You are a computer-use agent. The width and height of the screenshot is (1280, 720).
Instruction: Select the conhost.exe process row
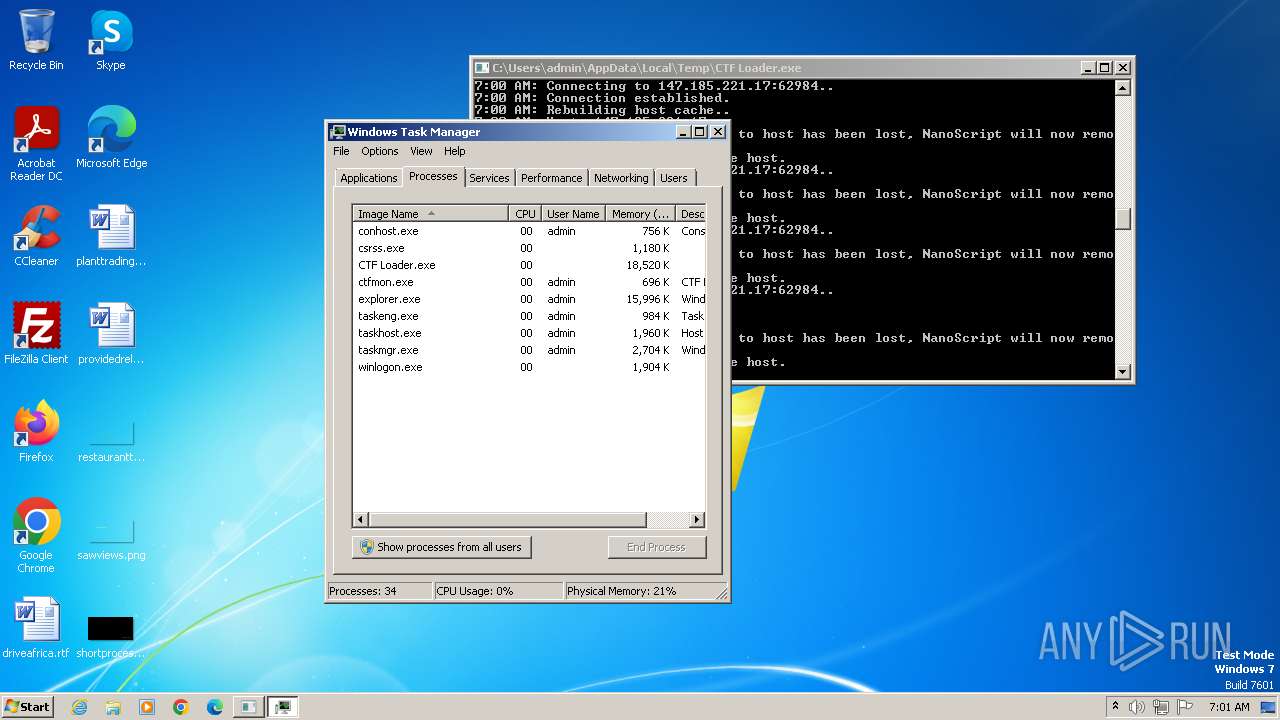(529, 231)
